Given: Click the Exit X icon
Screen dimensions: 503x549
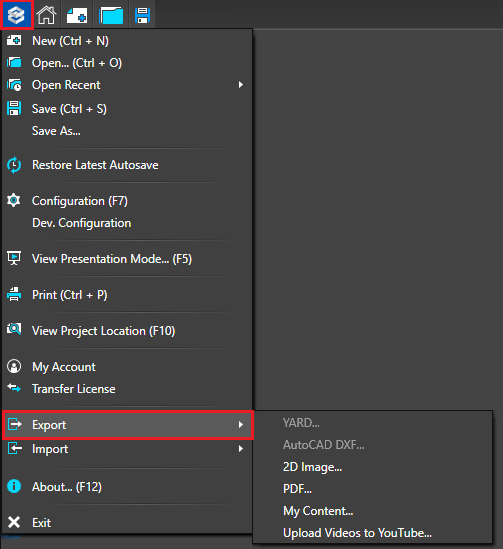Looking at the screenshot, I should (14, 522).
